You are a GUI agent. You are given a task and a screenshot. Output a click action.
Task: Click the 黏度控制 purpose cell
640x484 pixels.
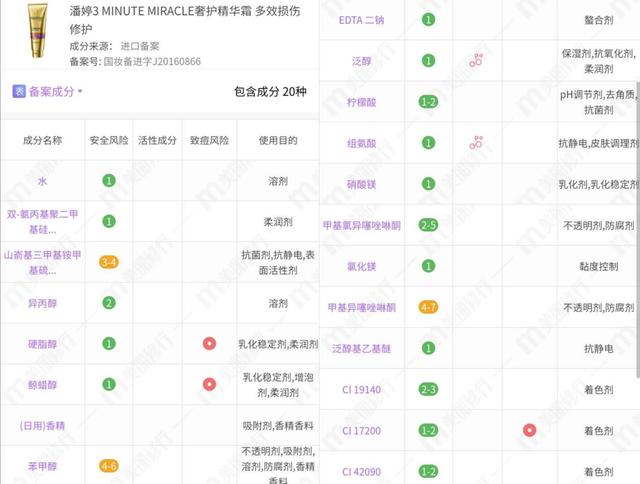tap(599, 266)
